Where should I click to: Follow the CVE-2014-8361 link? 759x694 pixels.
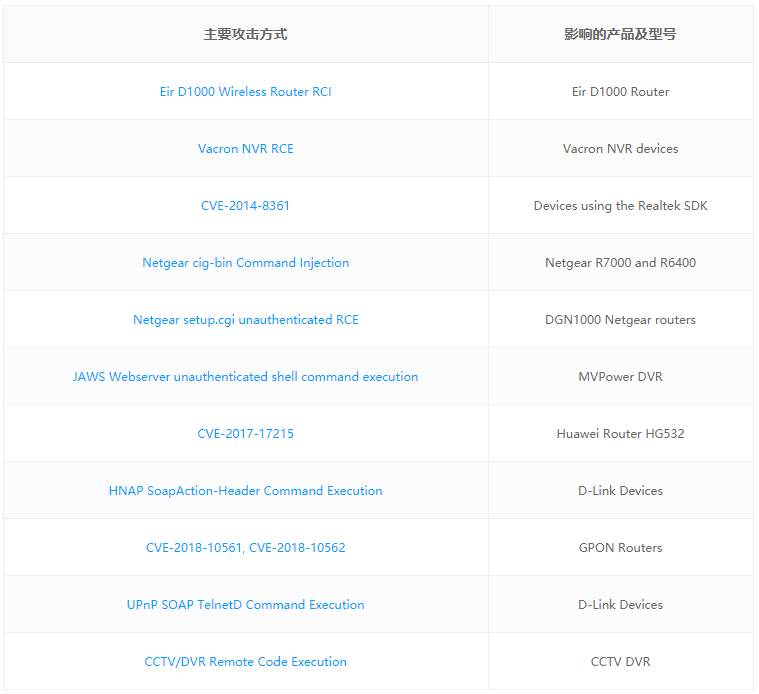245,206
